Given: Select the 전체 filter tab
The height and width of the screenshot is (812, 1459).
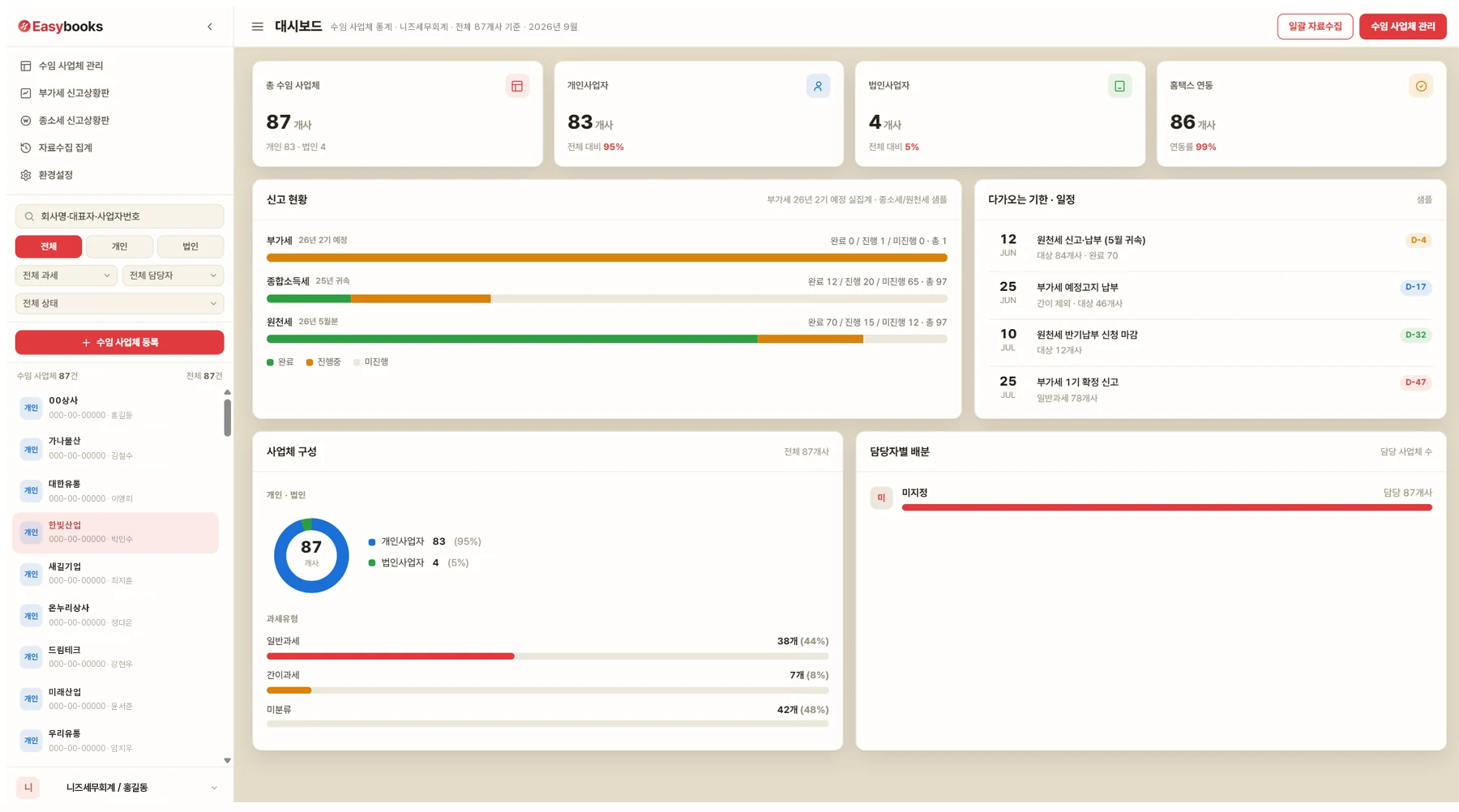Looking at the screenshot, I should 49,246.
